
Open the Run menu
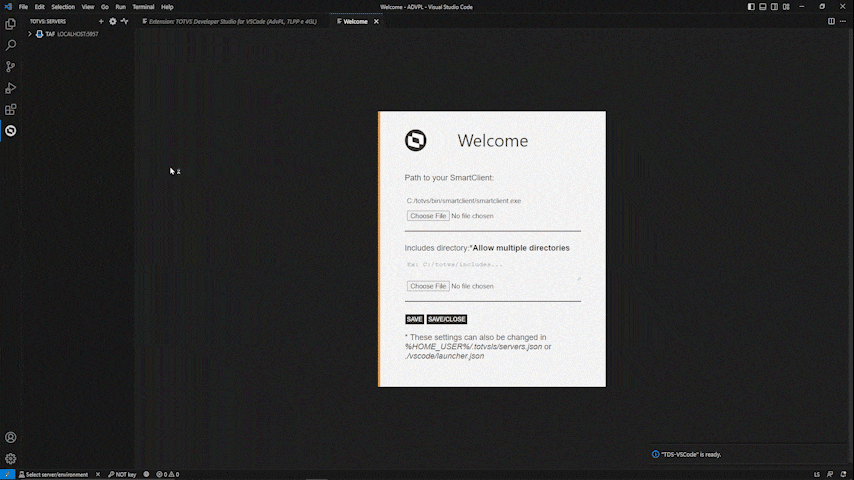coord(120,7)
